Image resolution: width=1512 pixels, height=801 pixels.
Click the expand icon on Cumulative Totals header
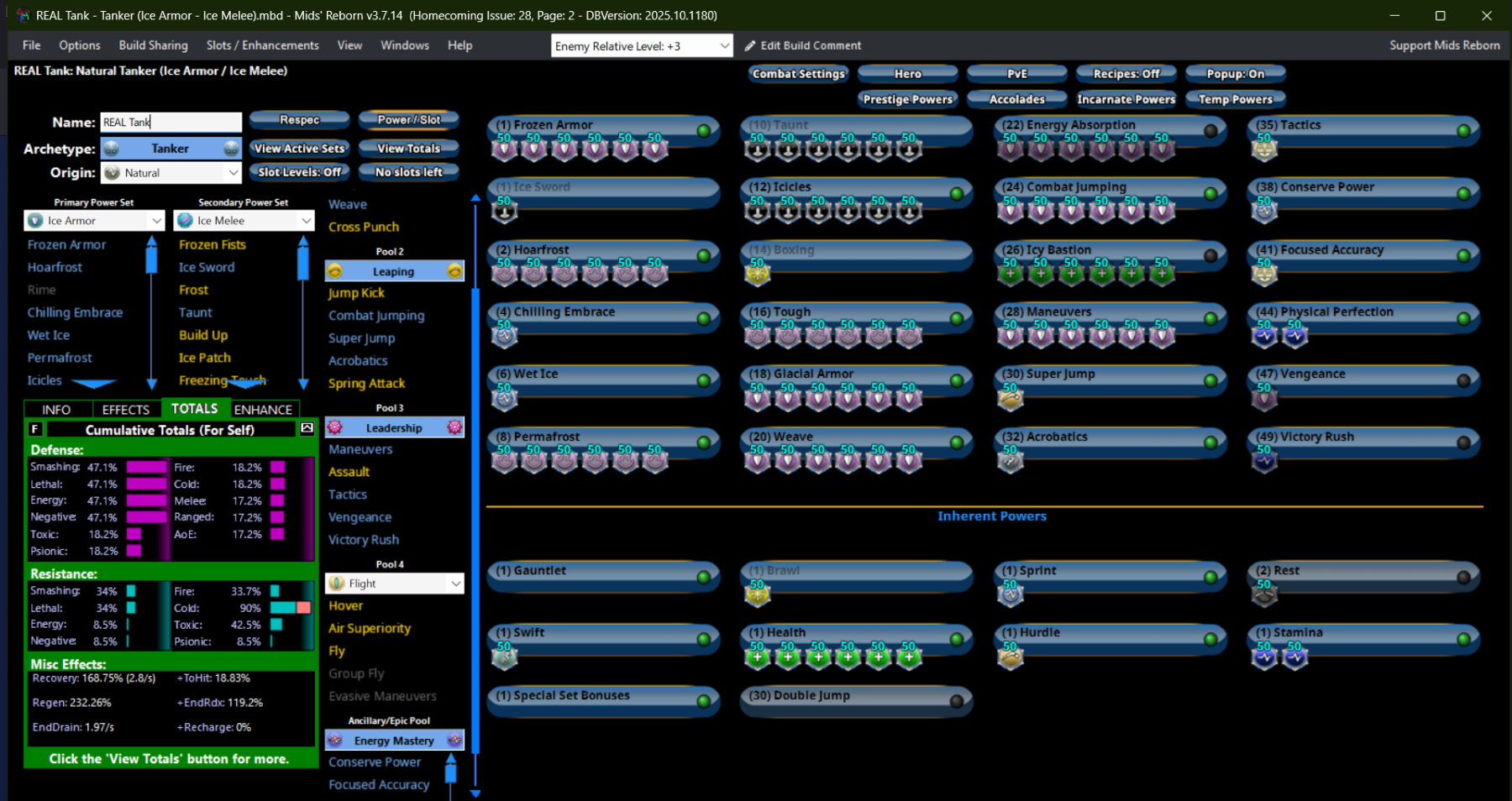click(x=307, y=429)
